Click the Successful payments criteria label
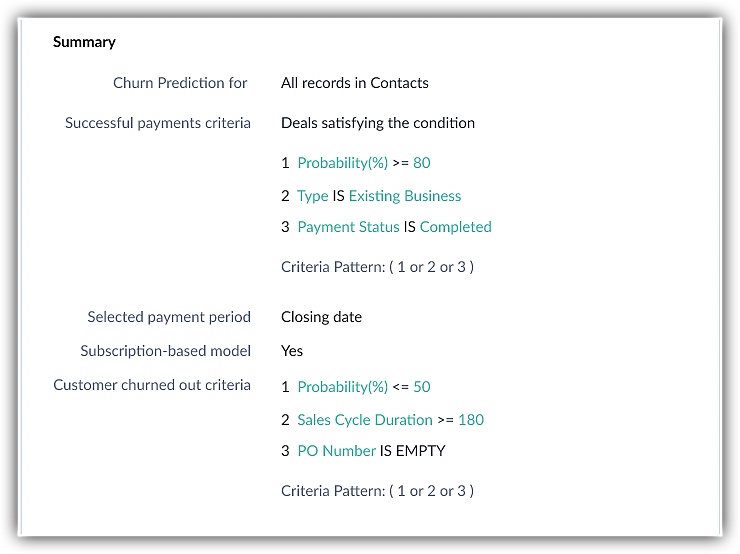This screenshot has width=740, height=554. click(x=158, y=123)
